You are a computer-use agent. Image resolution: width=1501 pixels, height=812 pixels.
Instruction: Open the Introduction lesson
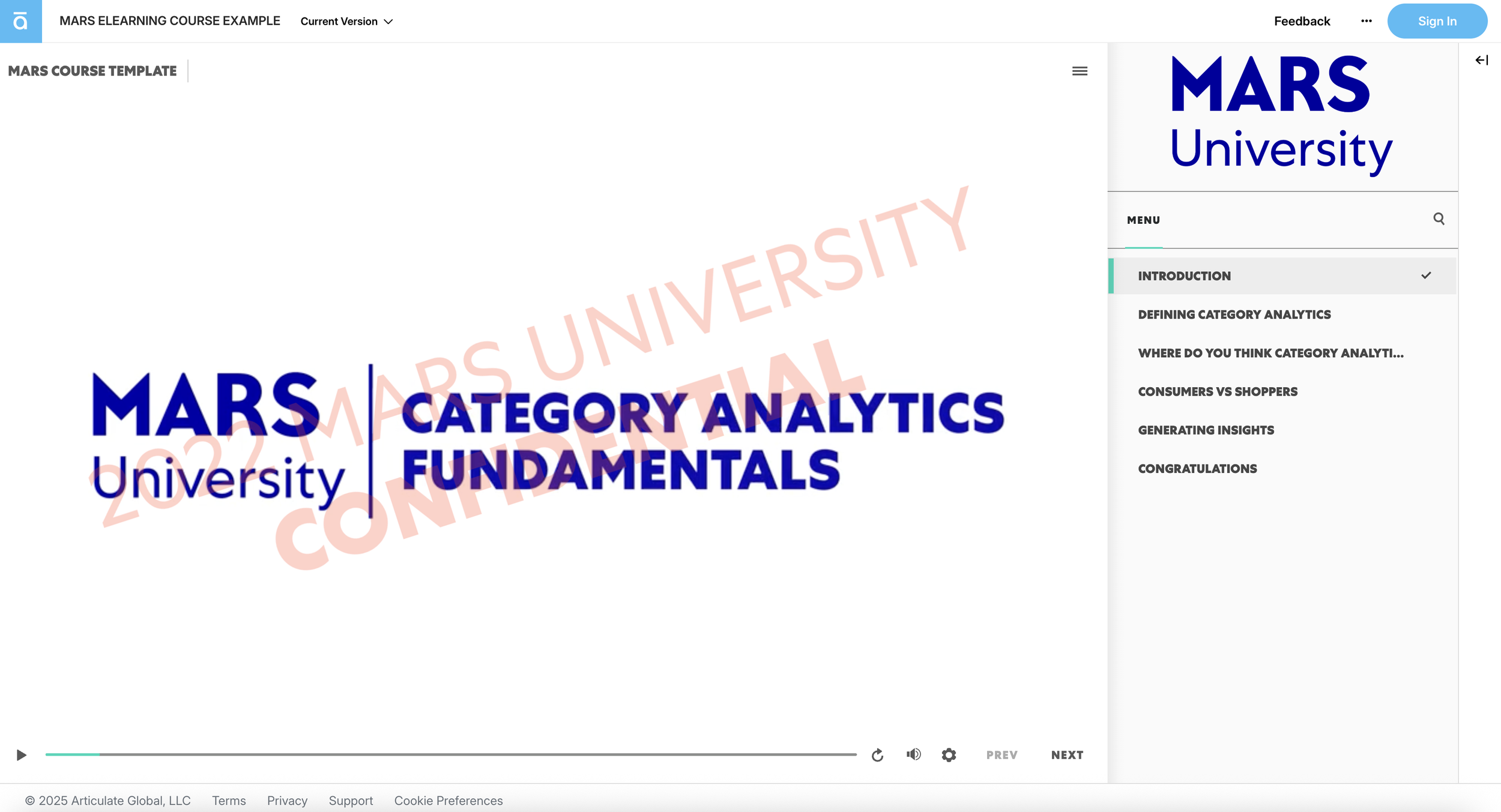pos(1282,276)
